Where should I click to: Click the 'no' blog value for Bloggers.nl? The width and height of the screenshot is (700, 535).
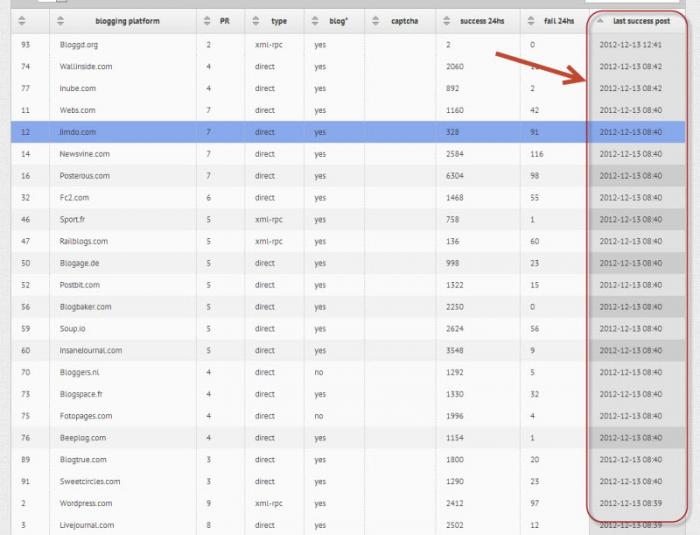coord(319,372)
